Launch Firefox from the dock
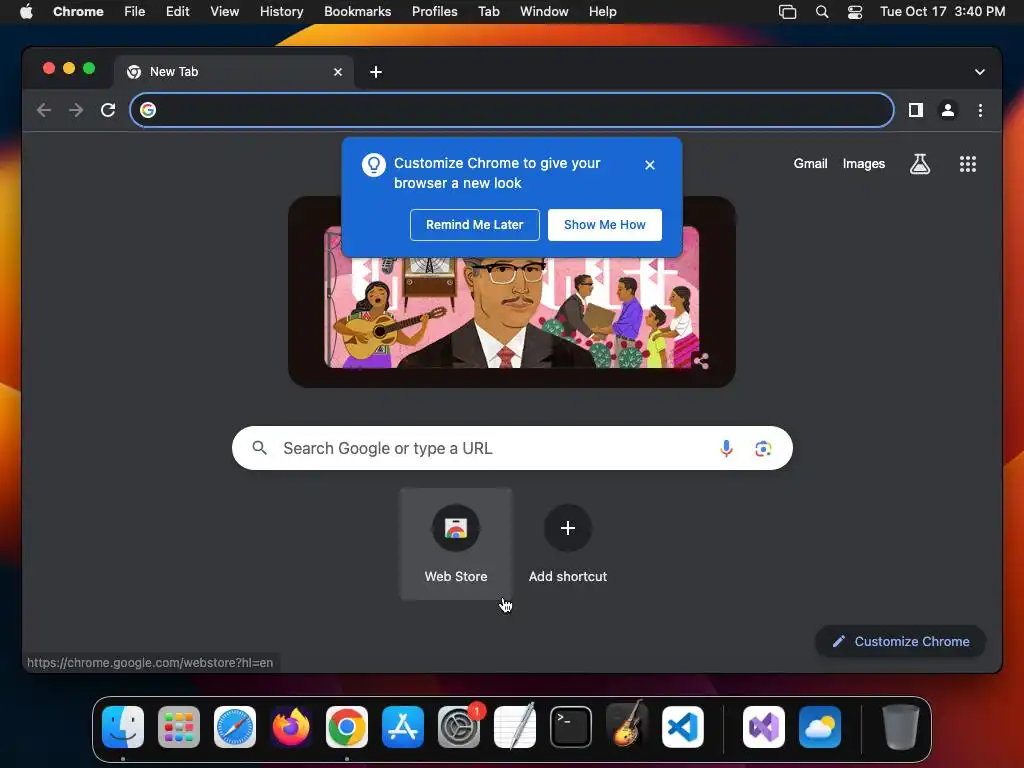 [291, 727]
